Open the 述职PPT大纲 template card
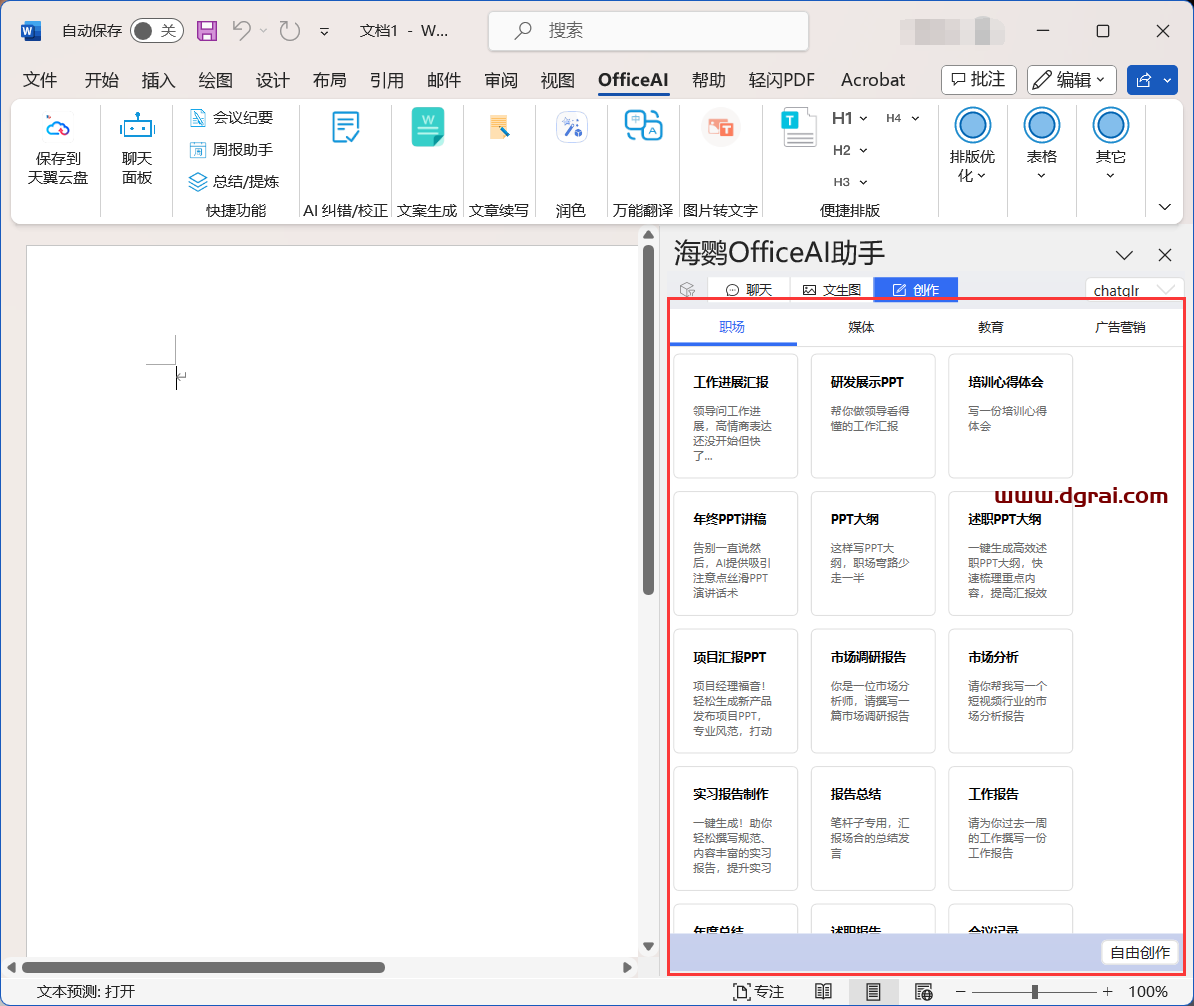The width and height of the screenshot is (1194, 1006). (1010, 554)
